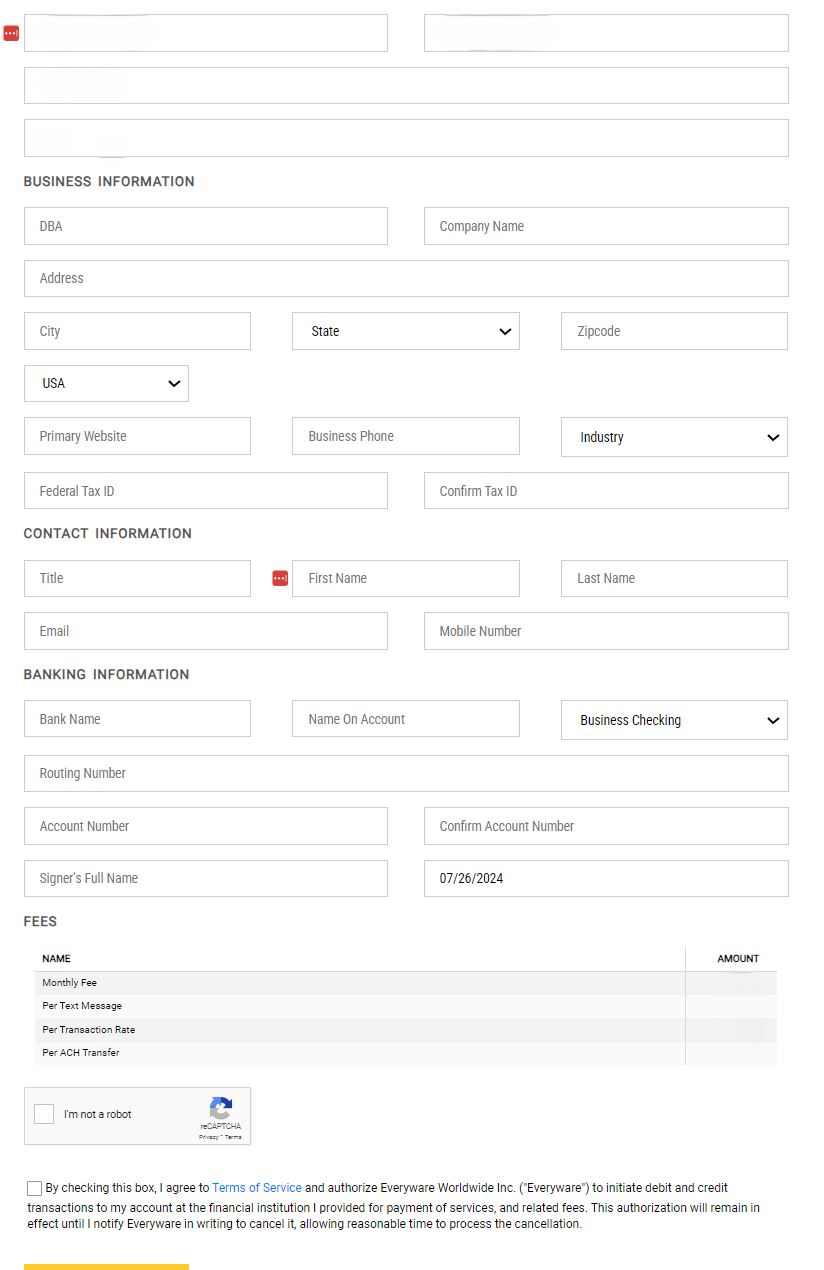
Task: Click the Monthly Fee row
Action: point(406,983)
